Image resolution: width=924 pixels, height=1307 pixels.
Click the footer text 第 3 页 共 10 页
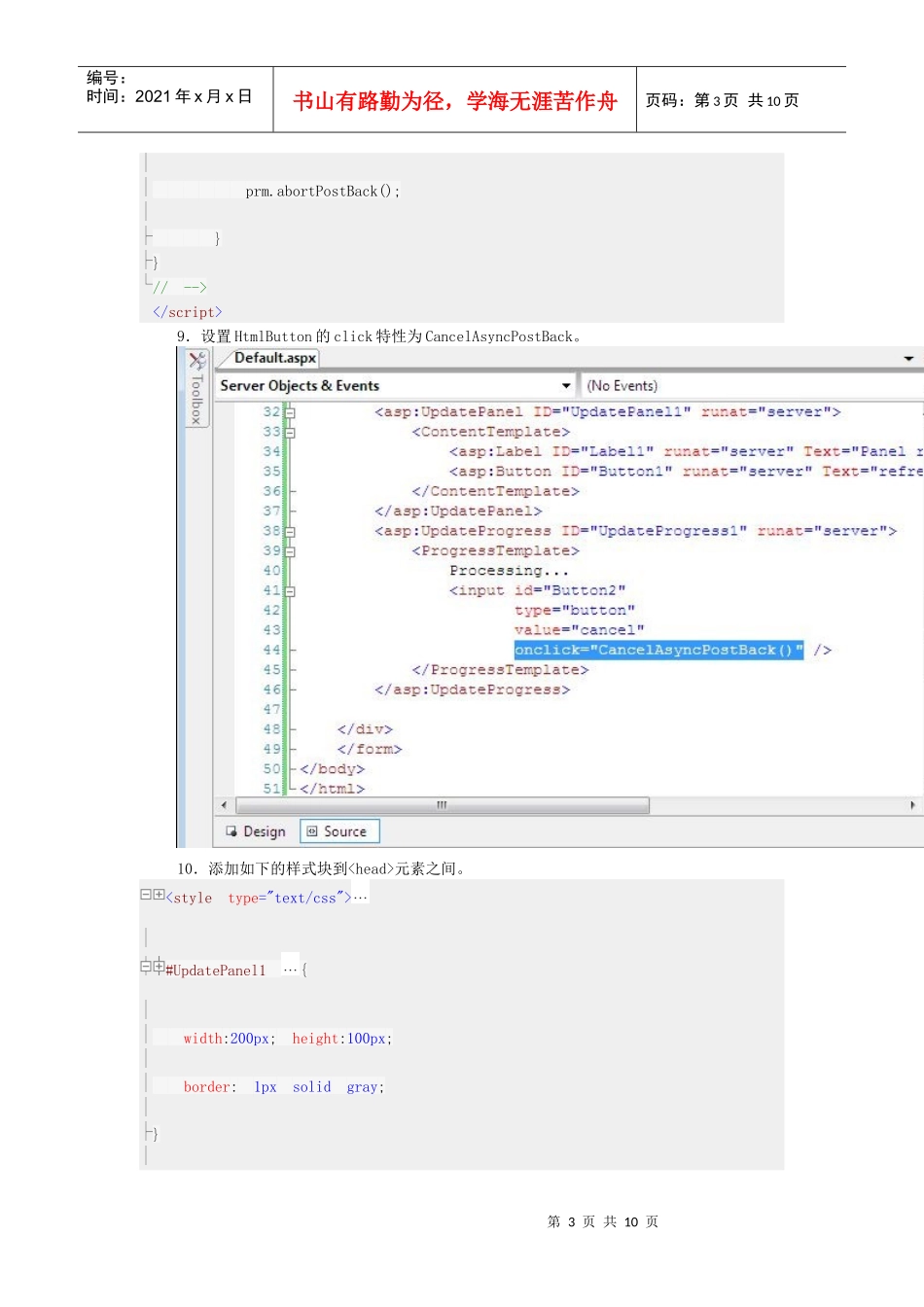[x=603, y=1221]
